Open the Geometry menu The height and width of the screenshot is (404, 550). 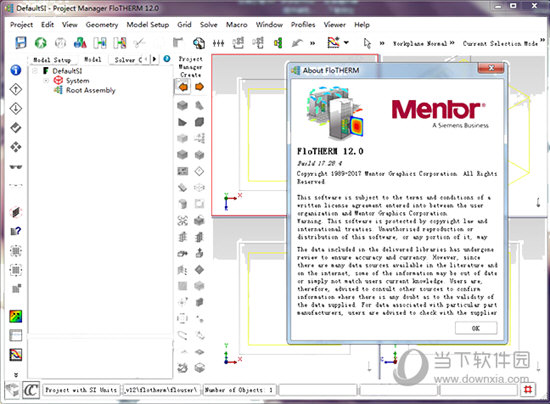102,25
